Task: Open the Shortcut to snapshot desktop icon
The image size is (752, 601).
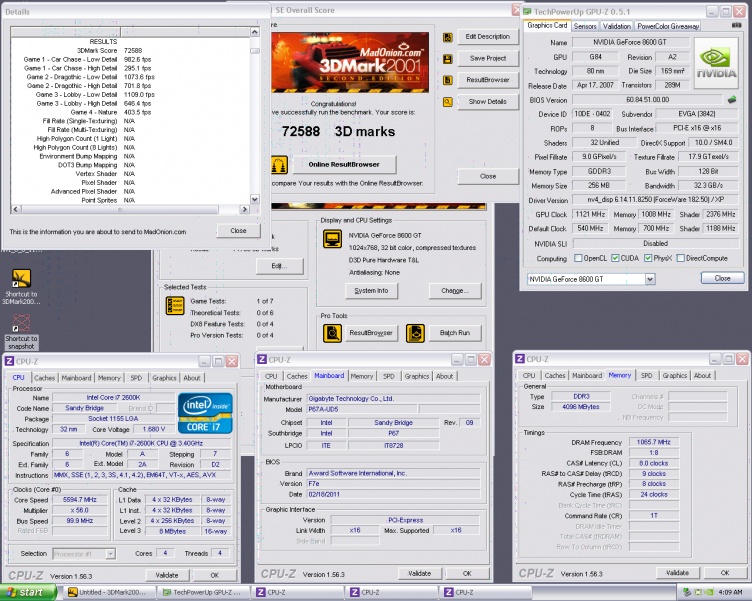Action: coord(20,323)
